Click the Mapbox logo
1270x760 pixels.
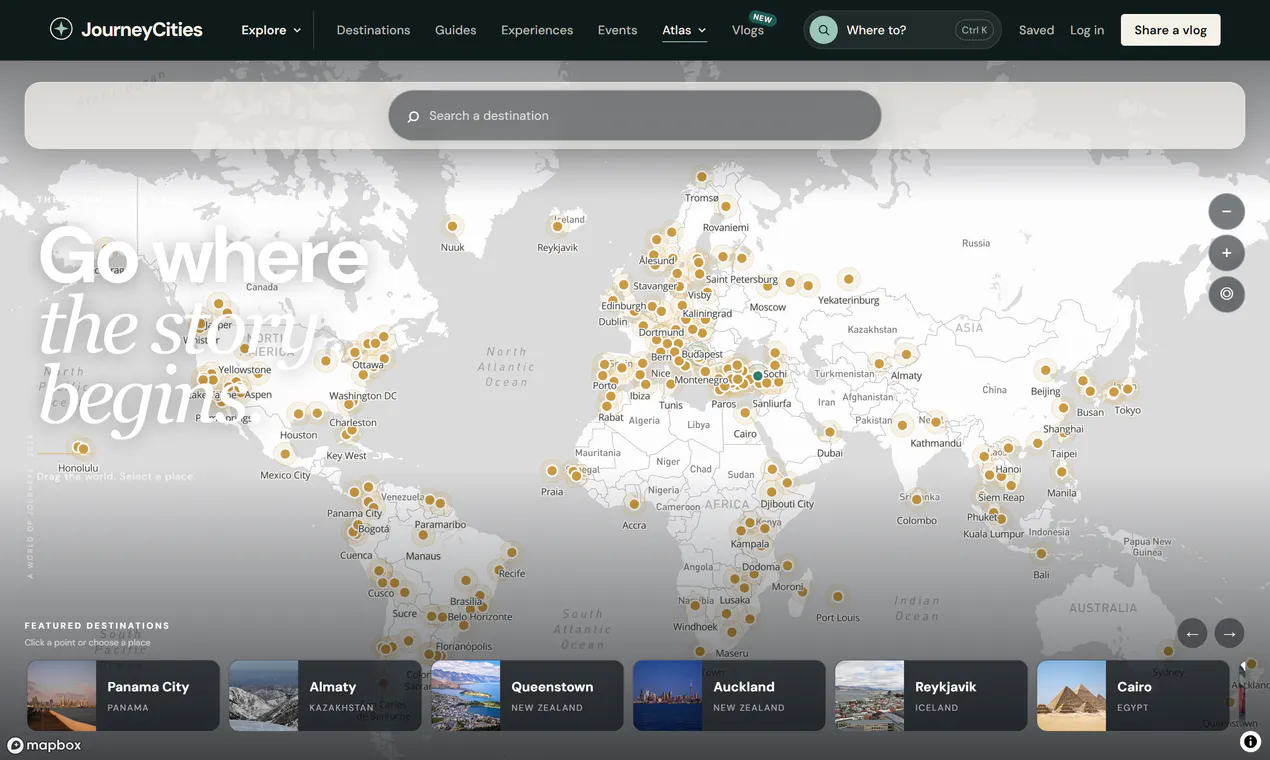[x=44, y=745]
